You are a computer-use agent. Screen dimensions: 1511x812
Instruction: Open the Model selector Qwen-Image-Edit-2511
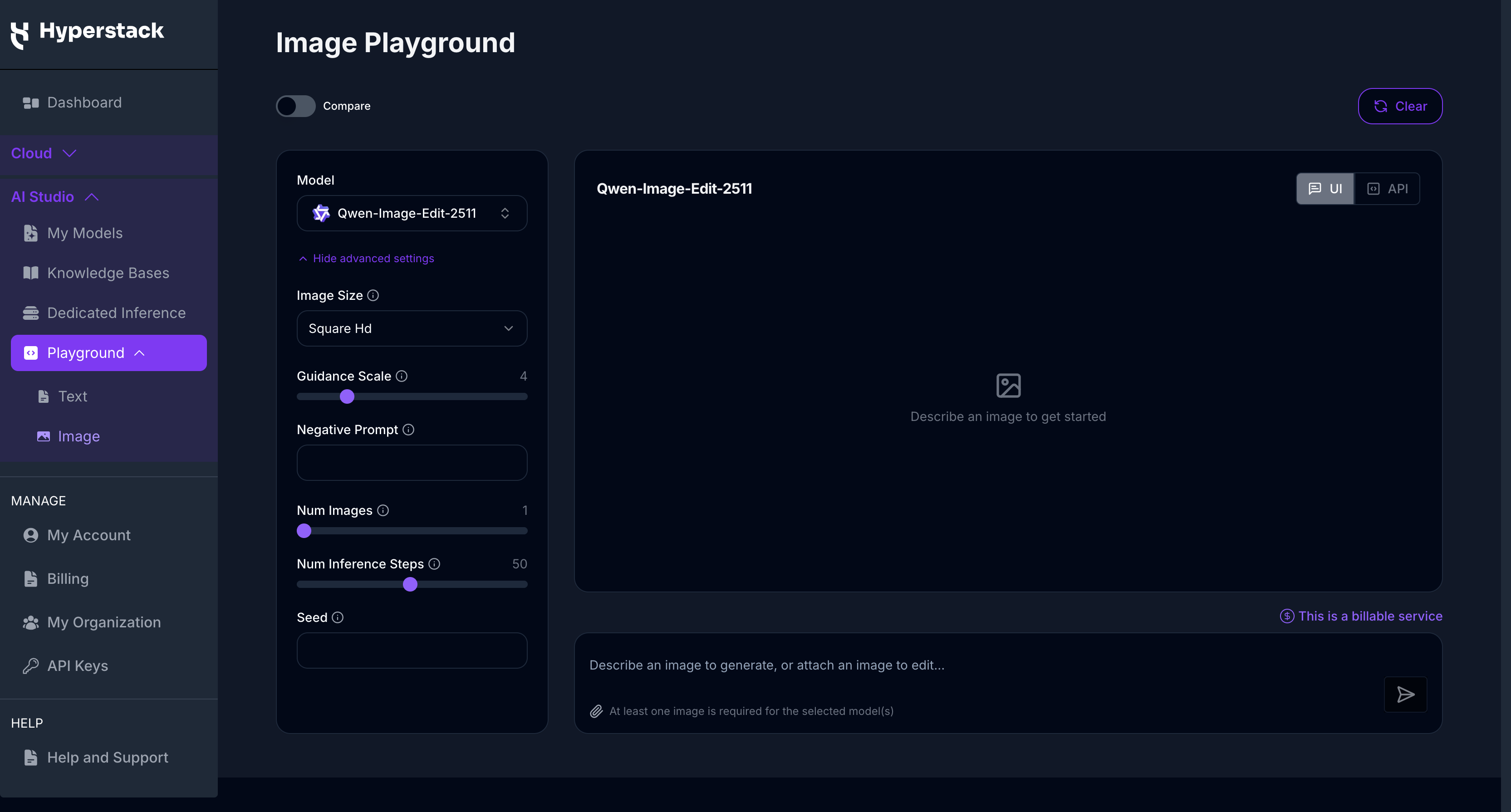[x=412, y=213]
